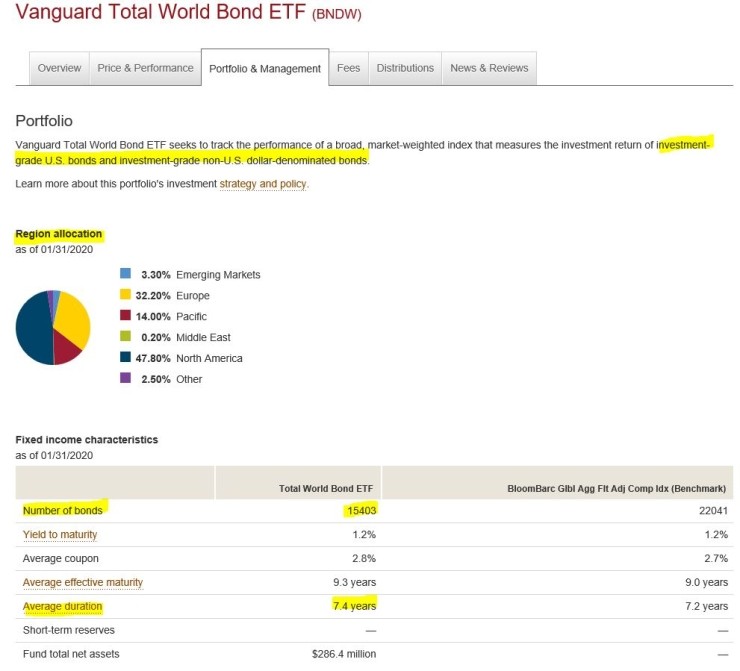Click the Europe yellow legend swatch

pyautogui.click(x=125, y=294)
